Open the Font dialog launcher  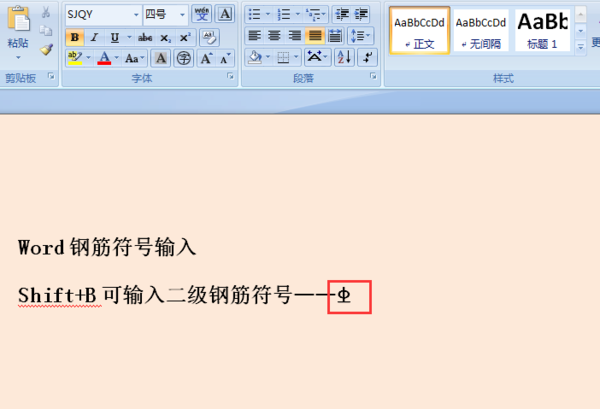pyautogui.click(x=230, y=76)
